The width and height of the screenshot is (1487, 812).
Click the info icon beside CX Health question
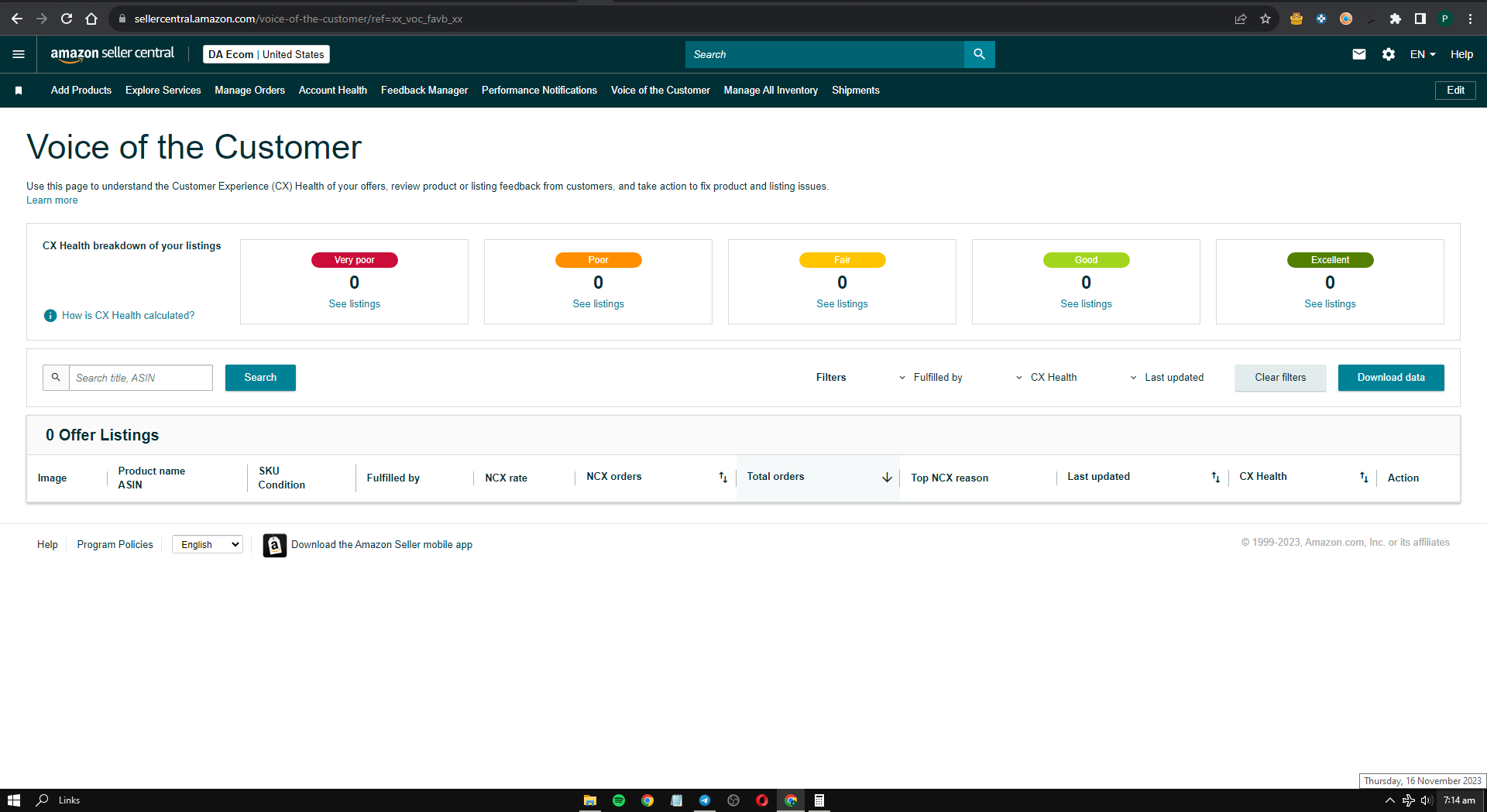[x=50, y=316]
